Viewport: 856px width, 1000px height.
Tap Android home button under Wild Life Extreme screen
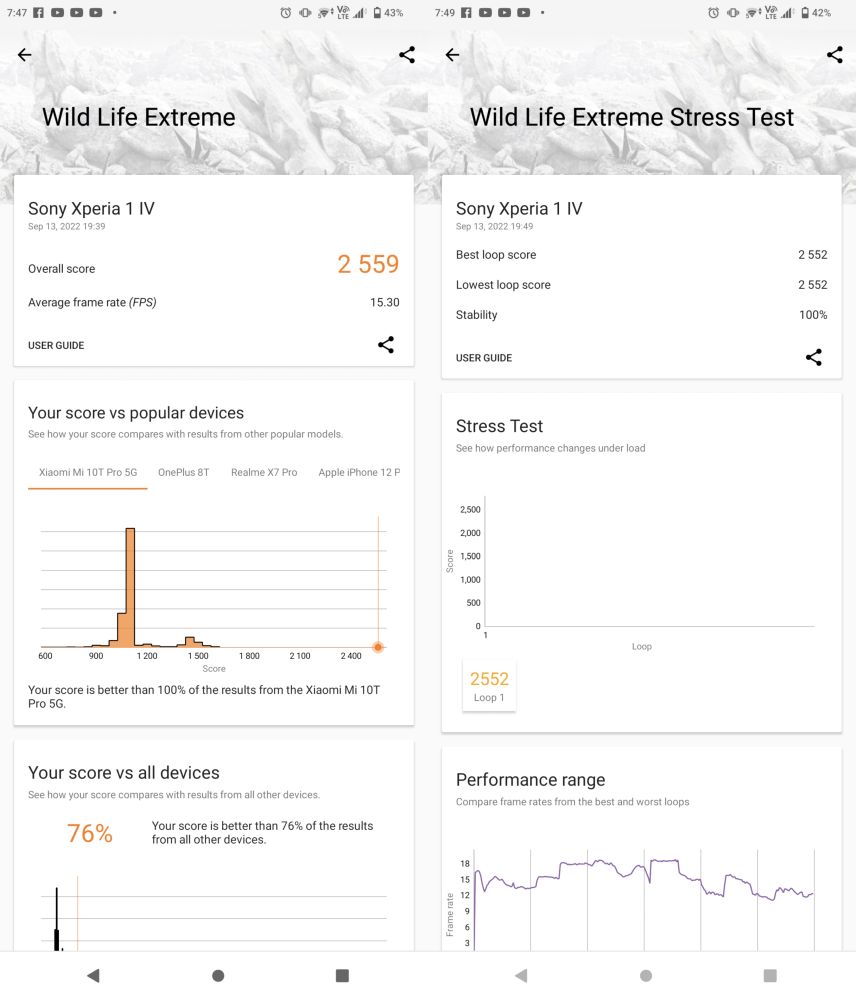218,975
